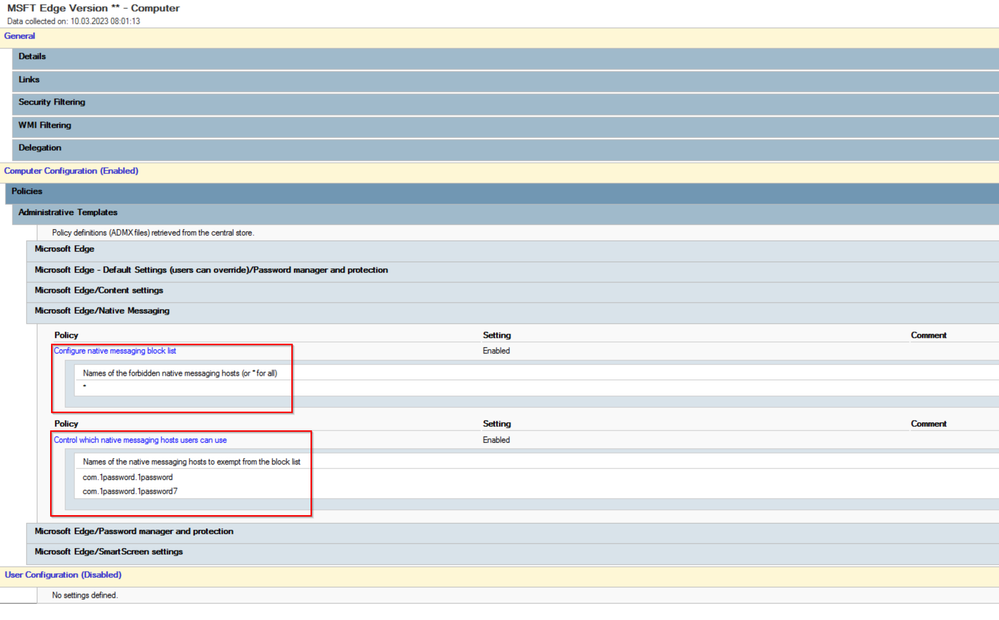Screen dimensions: 999x620
Task: Expand the Details section
Action: tap(32, 57)
